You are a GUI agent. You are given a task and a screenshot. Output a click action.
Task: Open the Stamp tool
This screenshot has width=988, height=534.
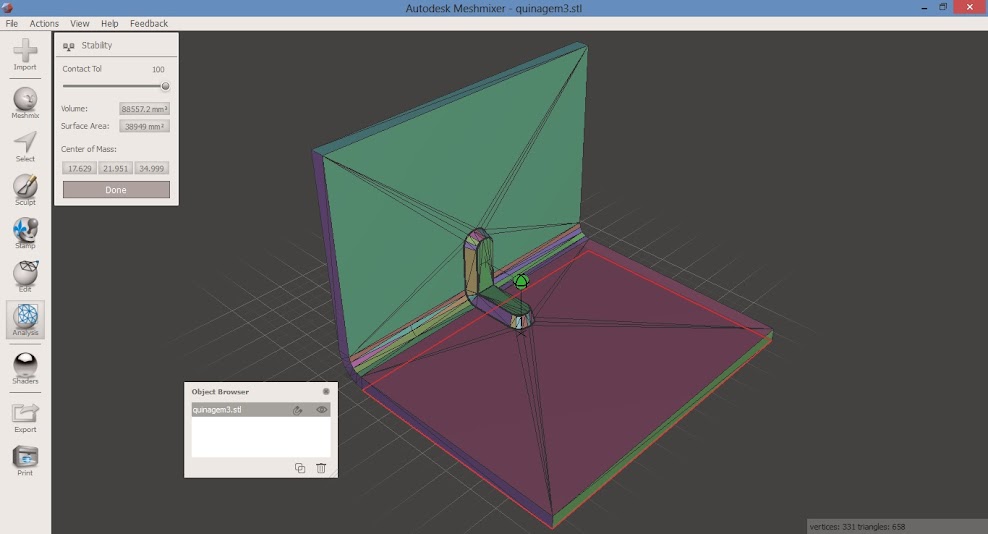[x=25, y=233]
